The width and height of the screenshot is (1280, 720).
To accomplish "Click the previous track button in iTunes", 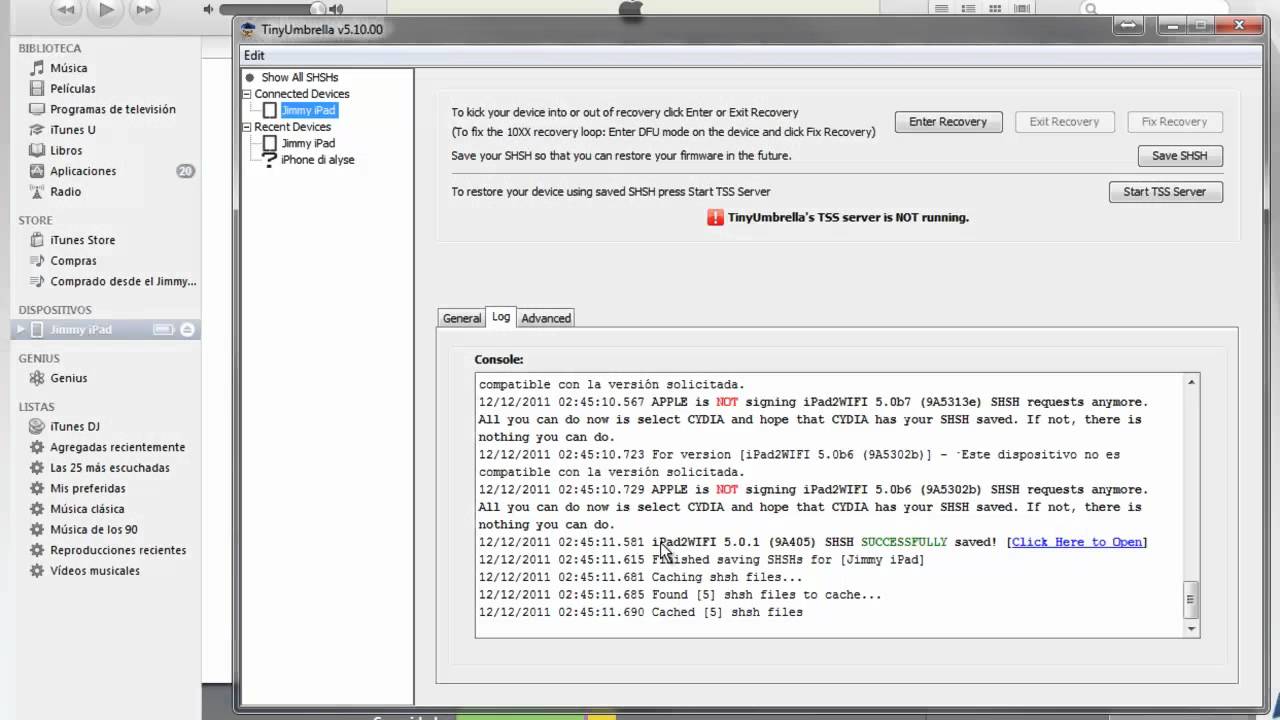I will click(x=66, y=10).
